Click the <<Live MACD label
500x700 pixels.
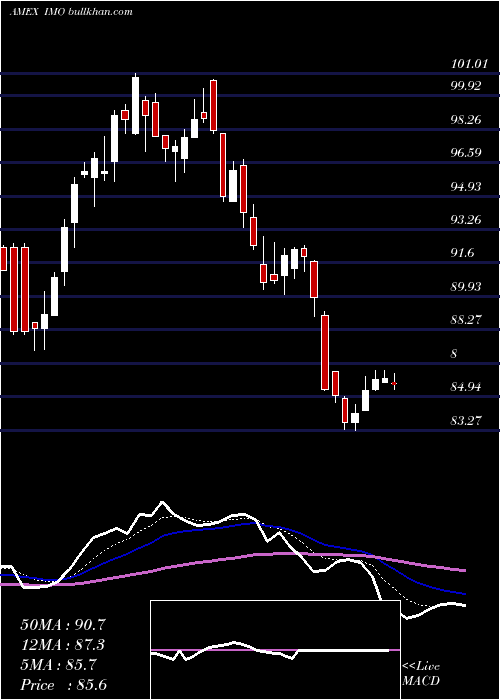(421, 674)
